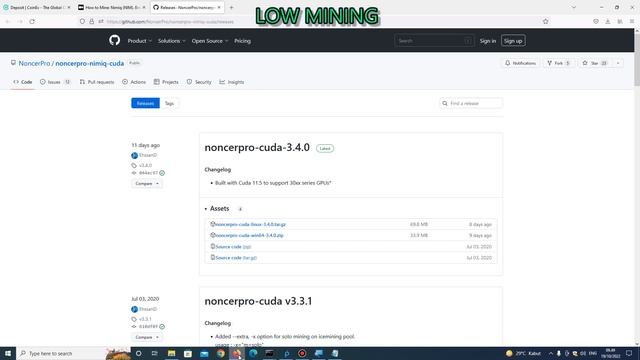Click the v3.4.0 tag link

[x=145, y=165]
